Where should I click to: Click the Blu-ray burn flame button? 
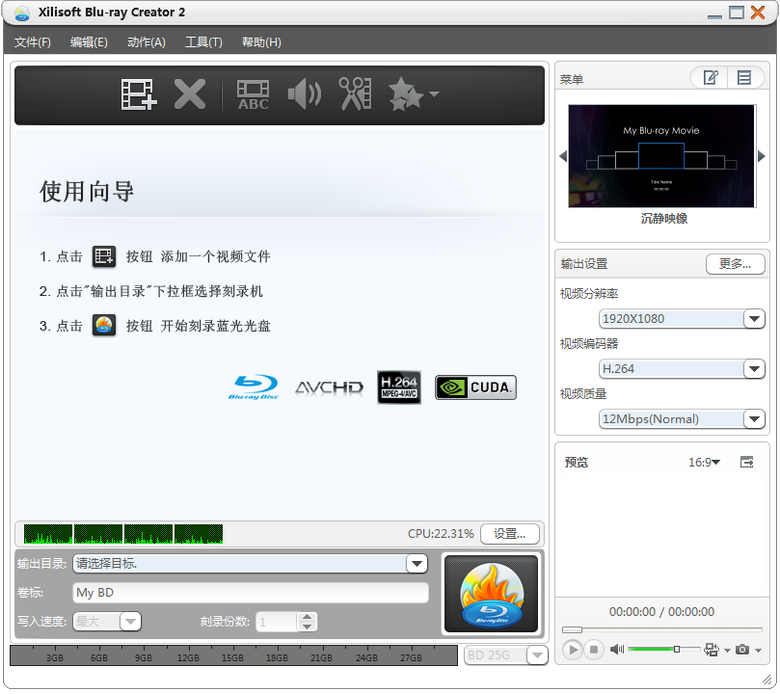pos(491,594)
